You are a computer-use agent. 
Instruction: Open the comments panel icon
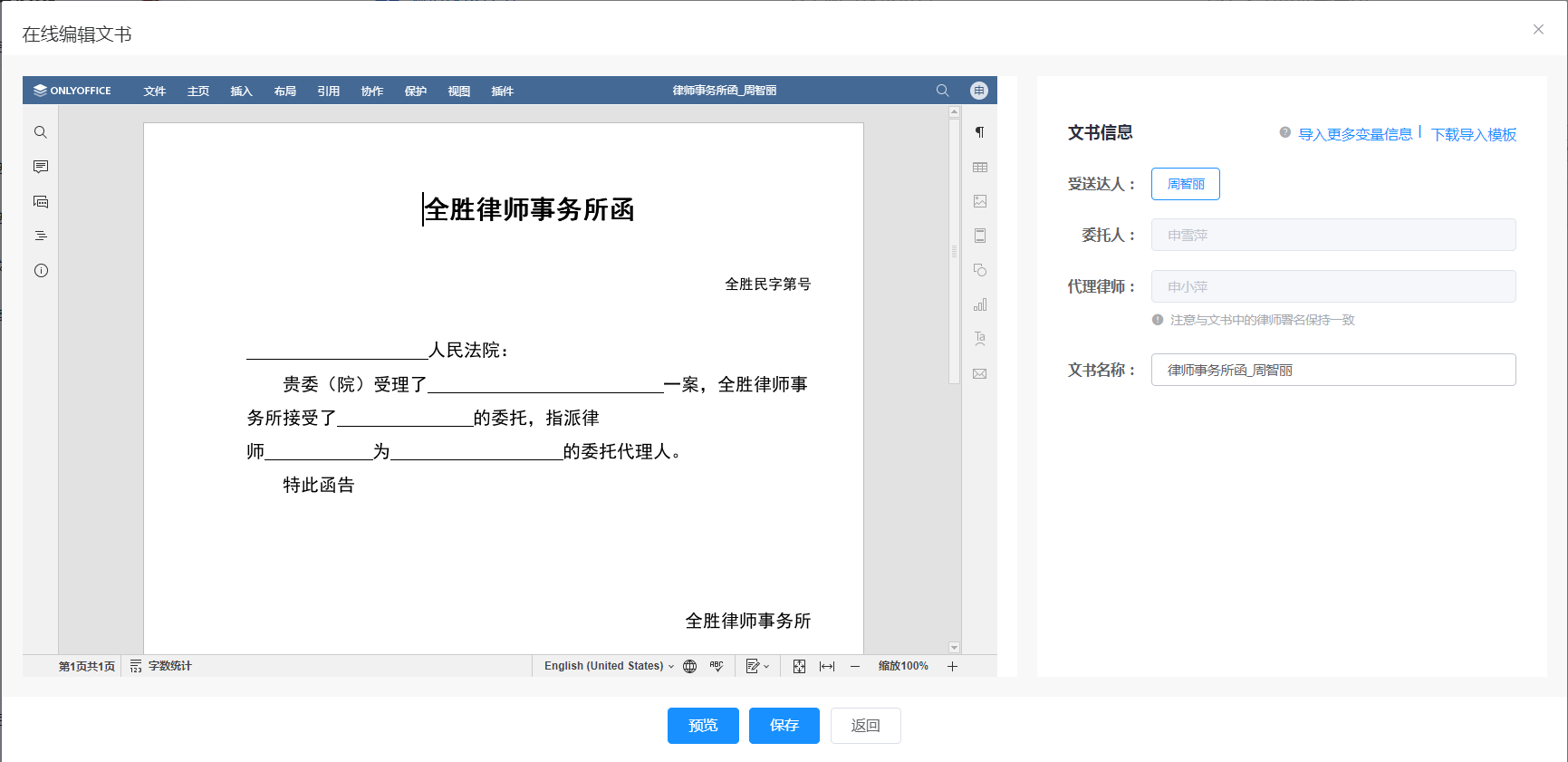(x=41, y=167)
